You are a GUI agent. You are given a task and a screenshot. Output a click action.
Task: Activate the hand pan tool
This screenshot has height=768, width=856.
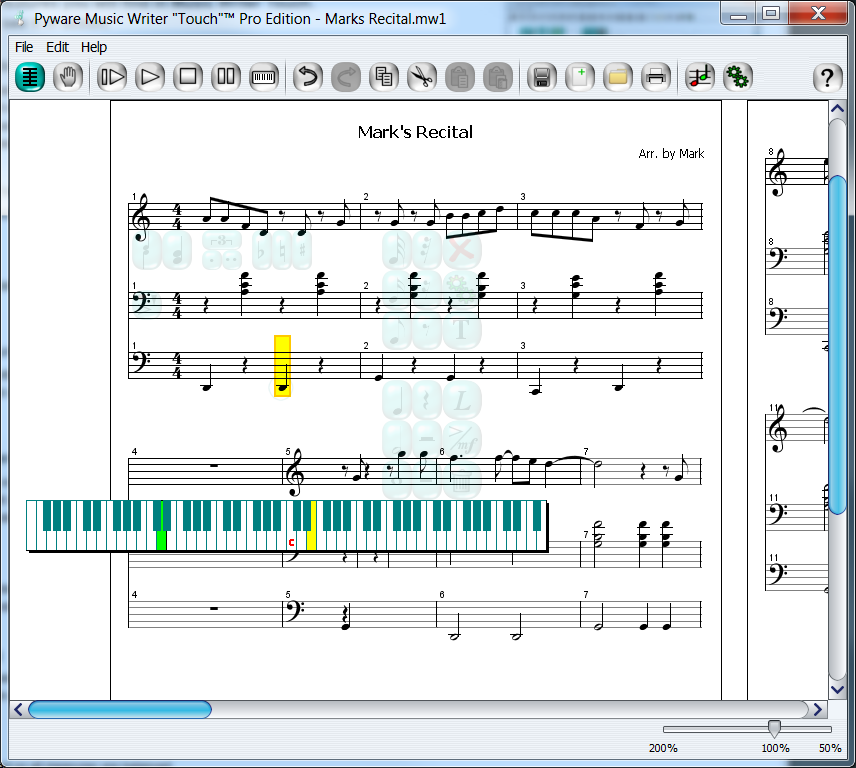coord(68,77)
